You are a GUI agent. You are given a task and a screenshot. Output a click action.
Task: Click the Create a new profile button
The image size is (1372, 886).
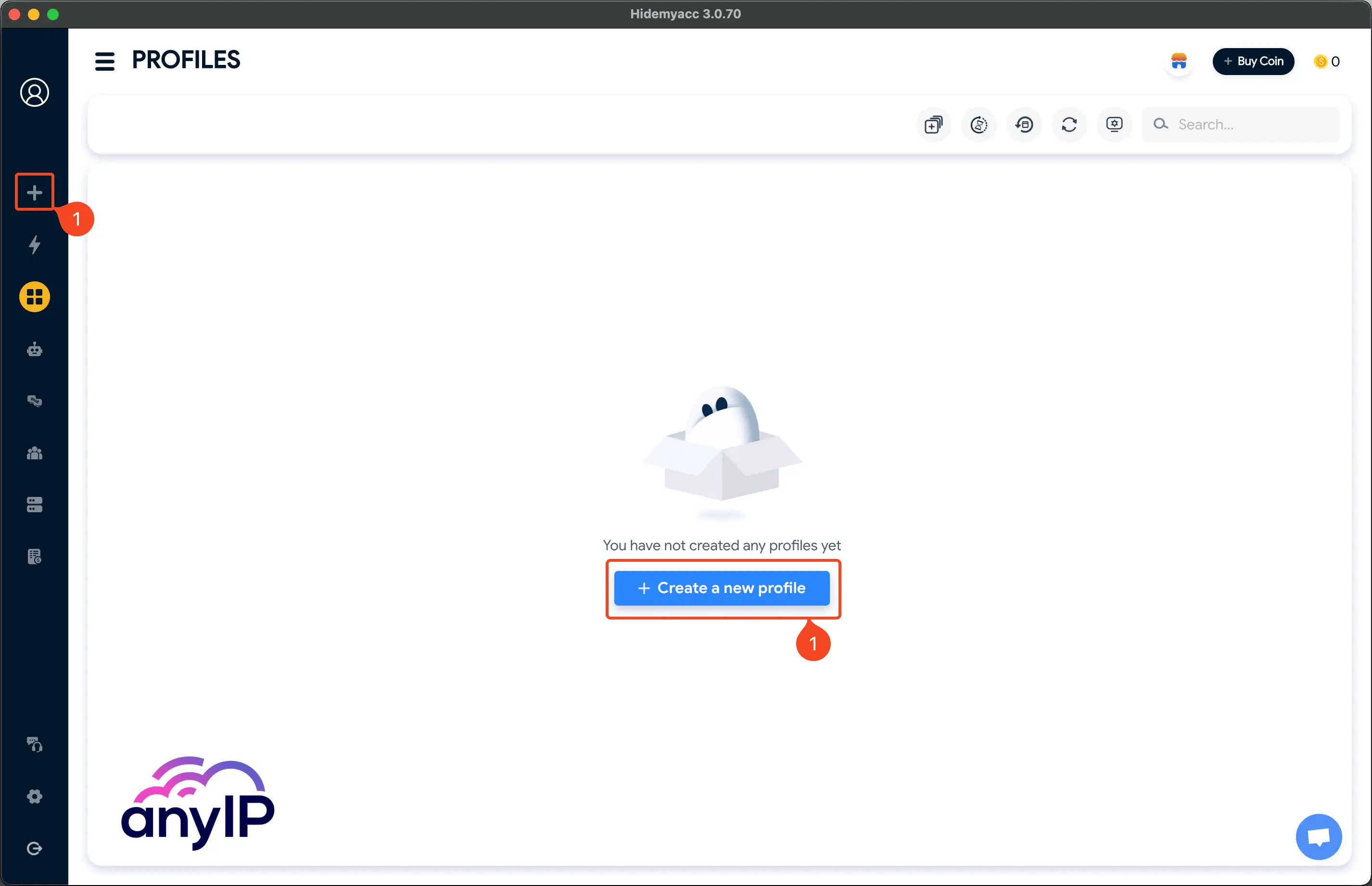(x=722, y=588)
